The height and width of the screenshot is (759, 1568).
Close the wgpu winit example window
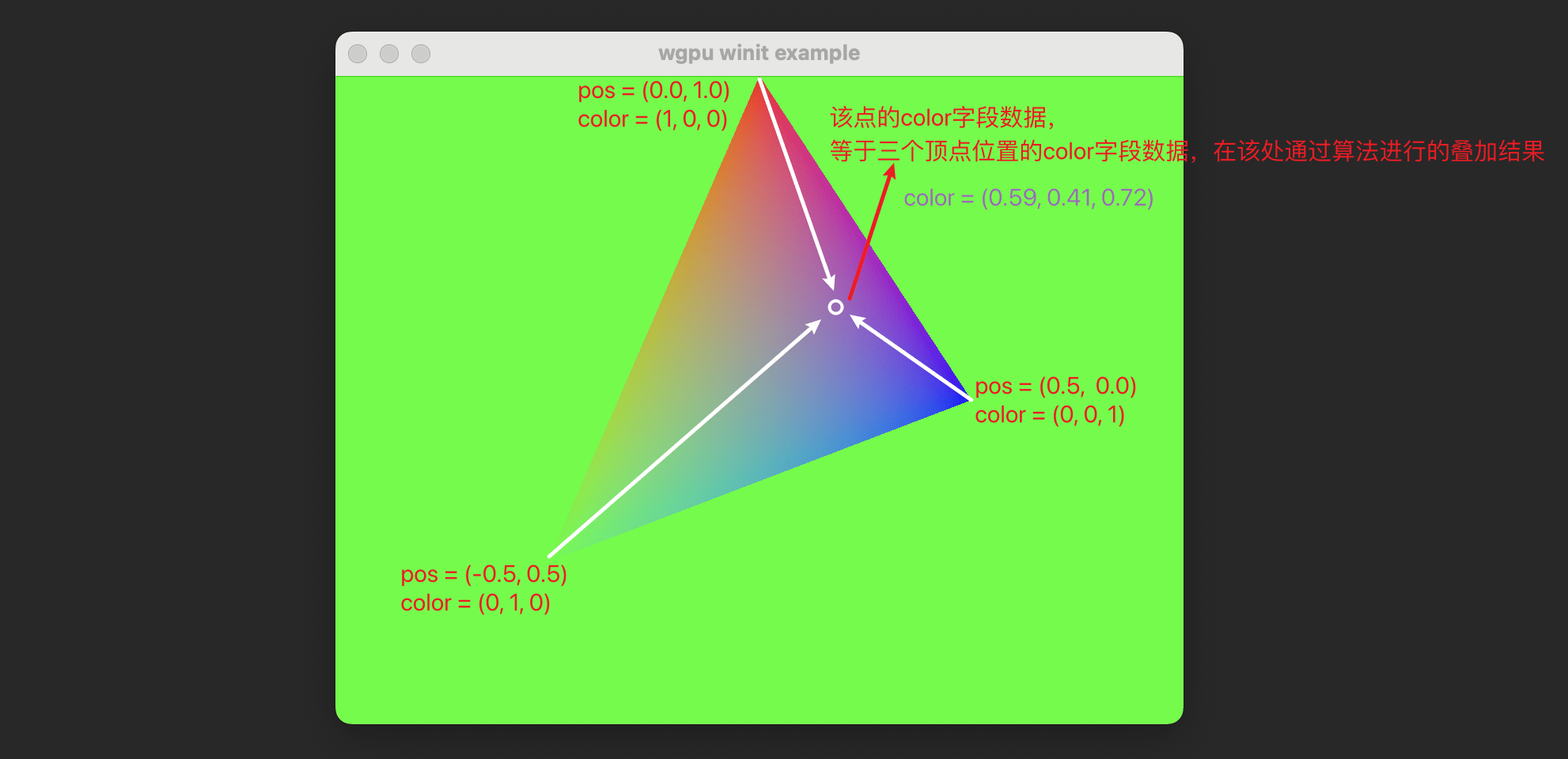tap(358, 54)
